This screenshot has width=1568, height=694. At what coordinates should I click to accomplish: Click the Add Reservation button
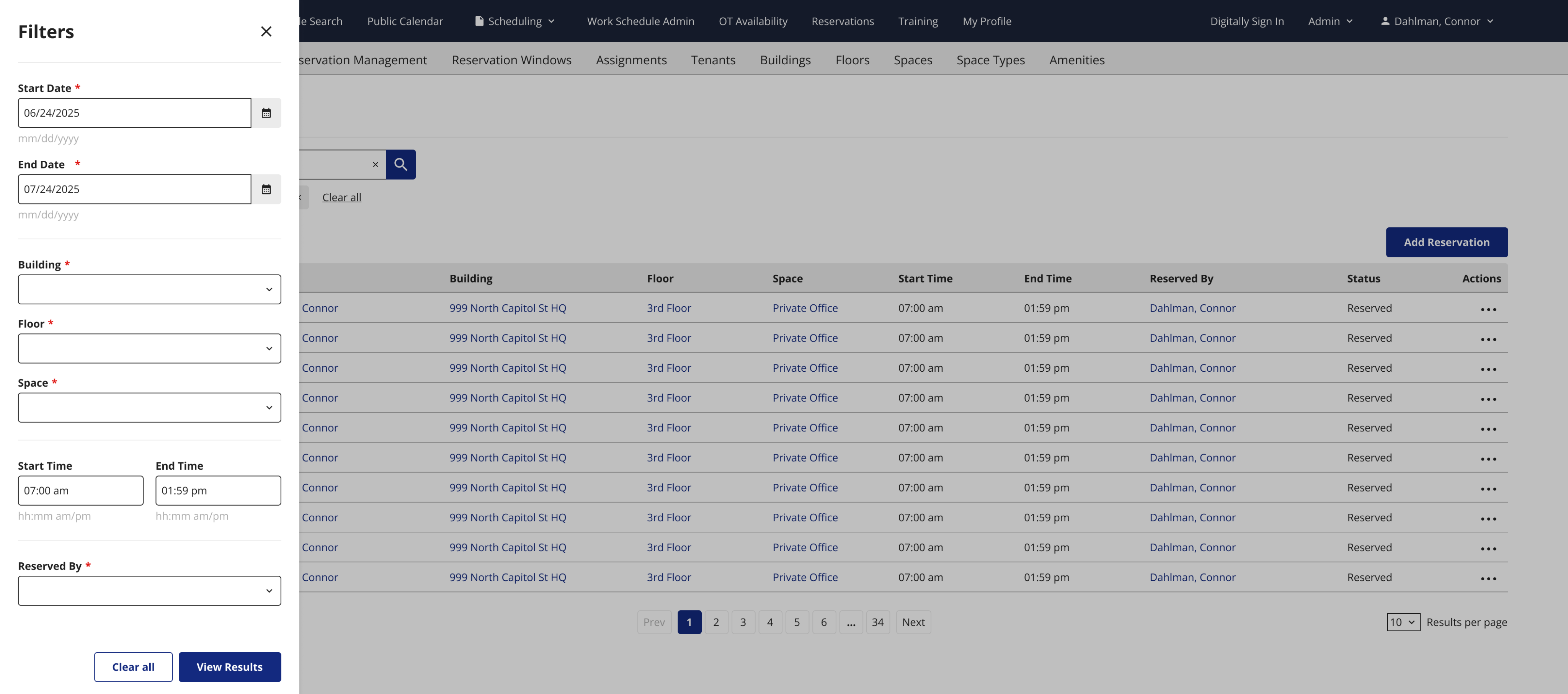(x=1446, y=242)
